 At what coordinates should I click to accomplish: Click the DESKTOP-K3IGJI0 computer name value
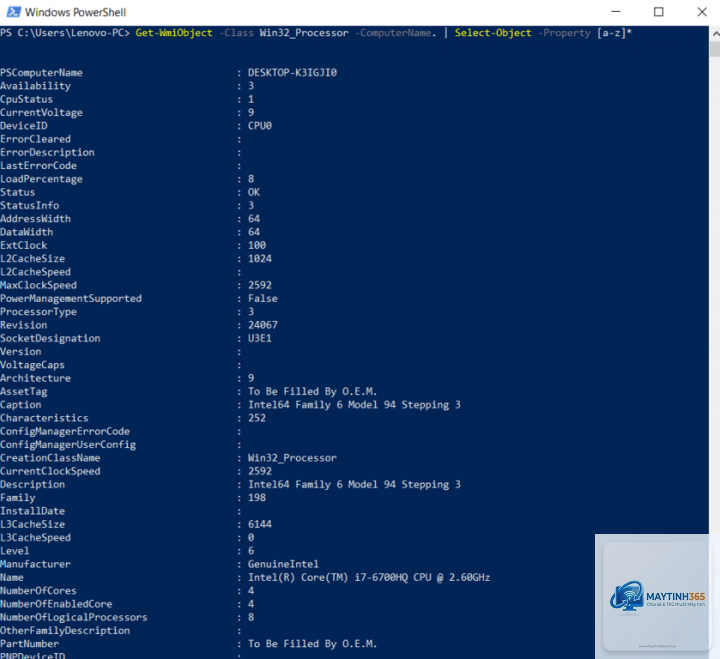point(292,73)
